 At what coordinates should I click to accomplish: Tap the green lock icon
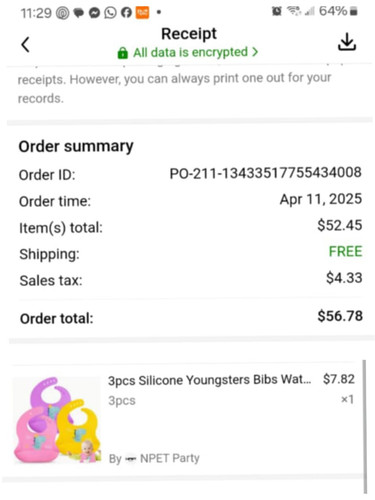tap(123, 53)
